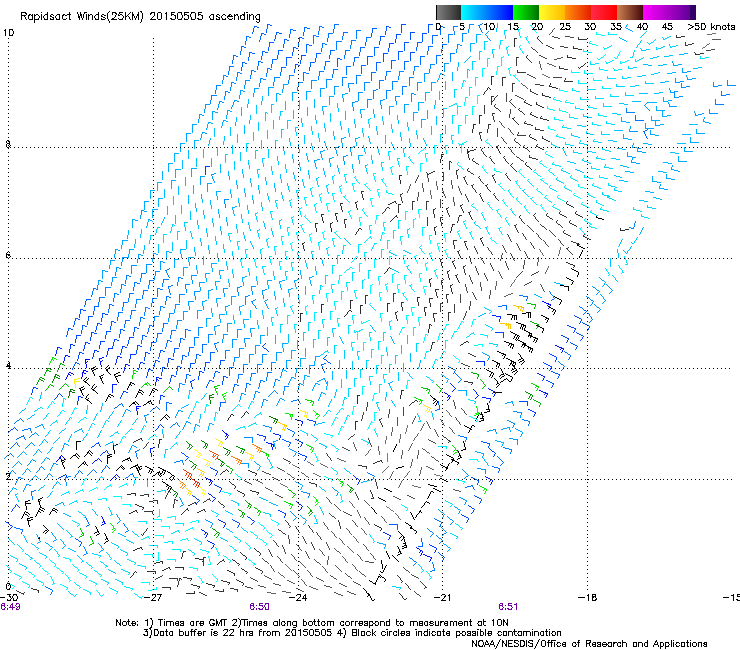
Task: Click the longitude axis label '-18'
Action: [x=587, y=597]
